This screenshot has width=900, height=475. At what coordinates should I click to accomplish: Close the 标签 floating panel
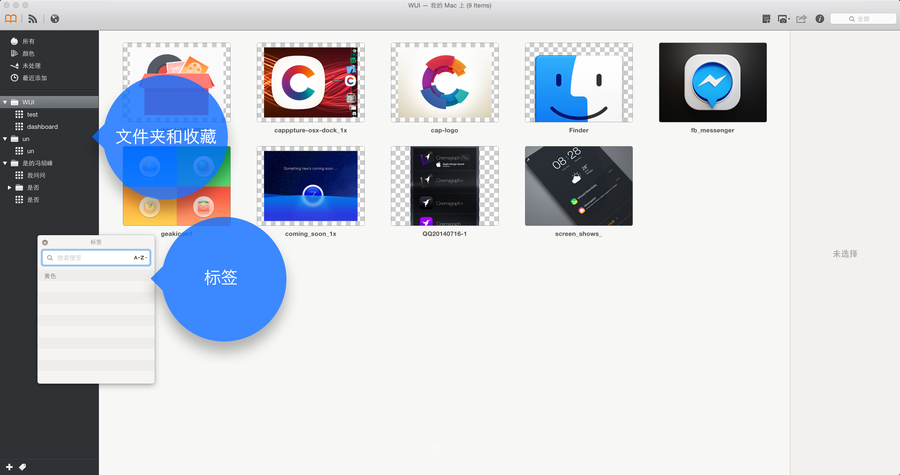pyautogui.click(x=45, y=242)
